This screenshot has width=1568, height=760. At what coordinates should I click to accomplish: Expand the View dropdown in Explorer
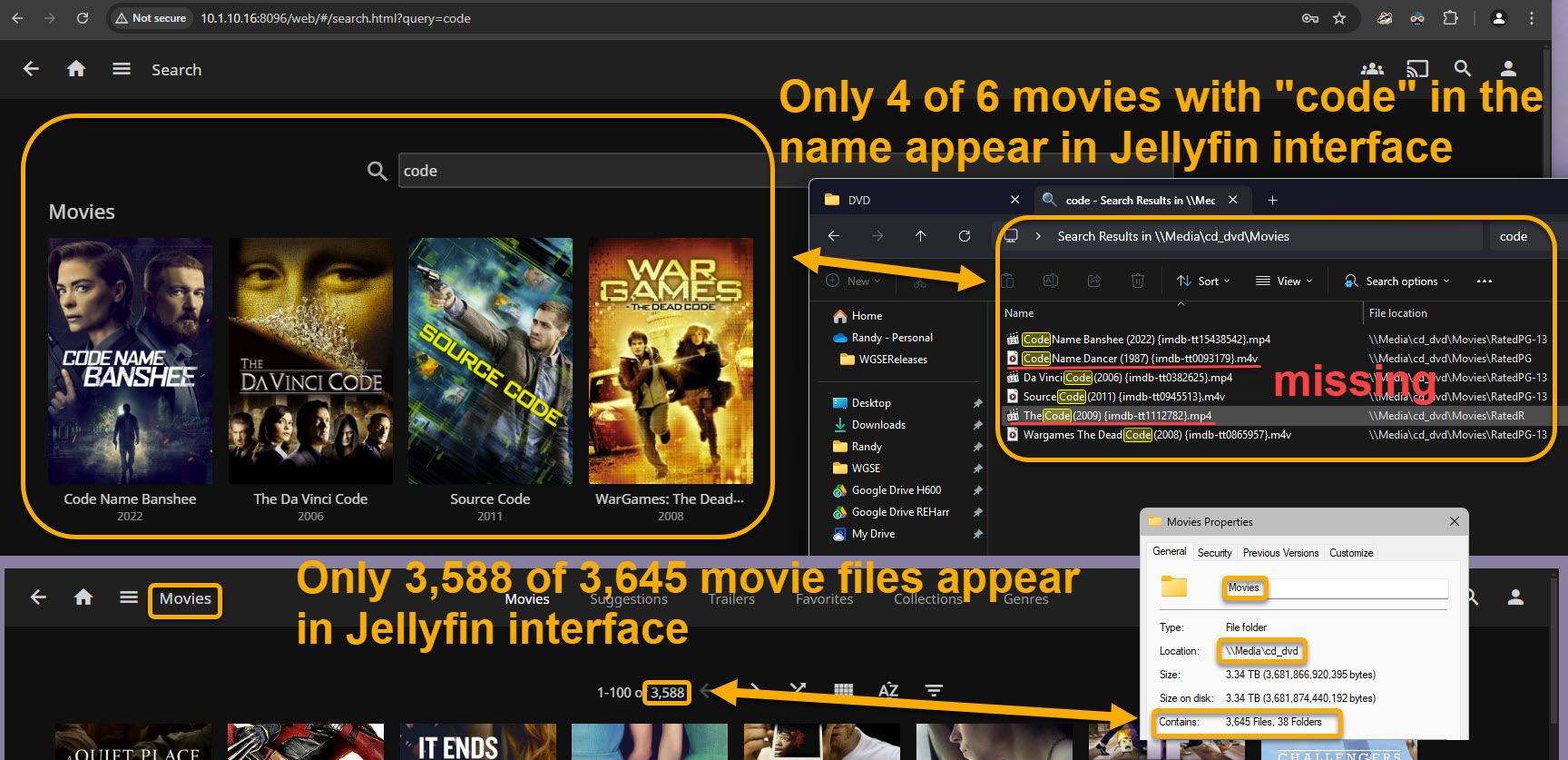click(x=1284, y=281)
